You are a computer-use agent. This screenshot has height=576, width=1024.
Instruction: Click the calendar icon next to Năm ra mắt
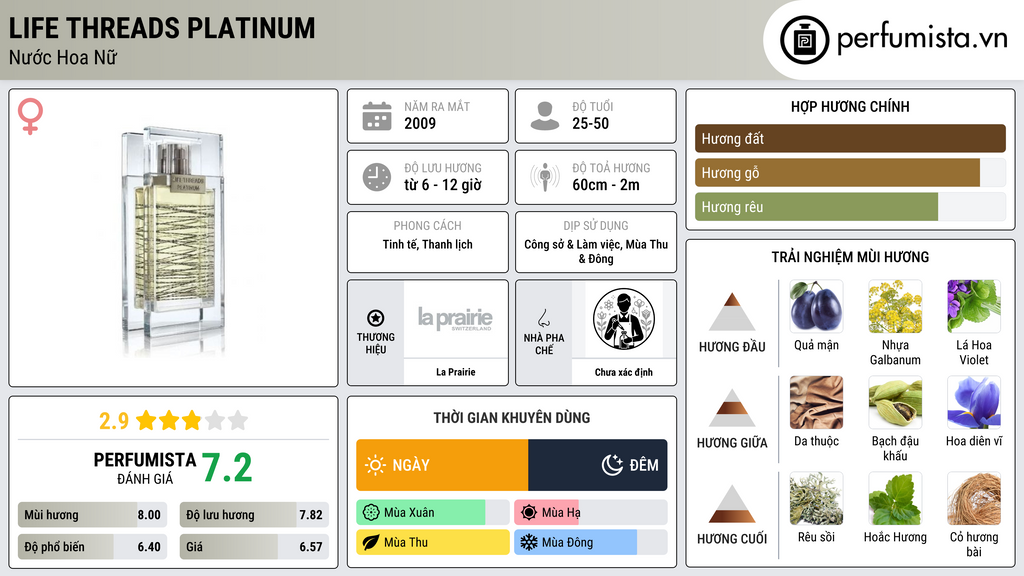(377, 116)
